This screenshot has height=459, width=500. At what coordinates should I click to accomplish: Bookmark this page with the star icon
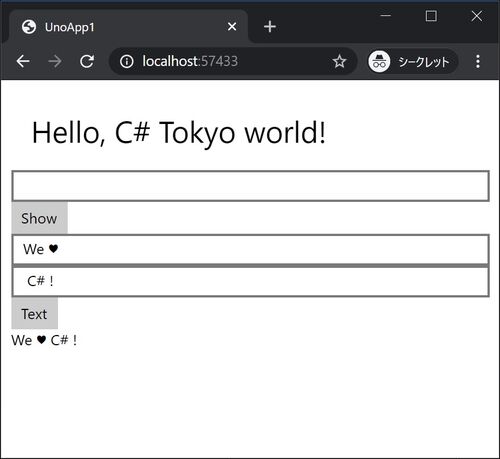pyautogui.click(x=339, y=61)
